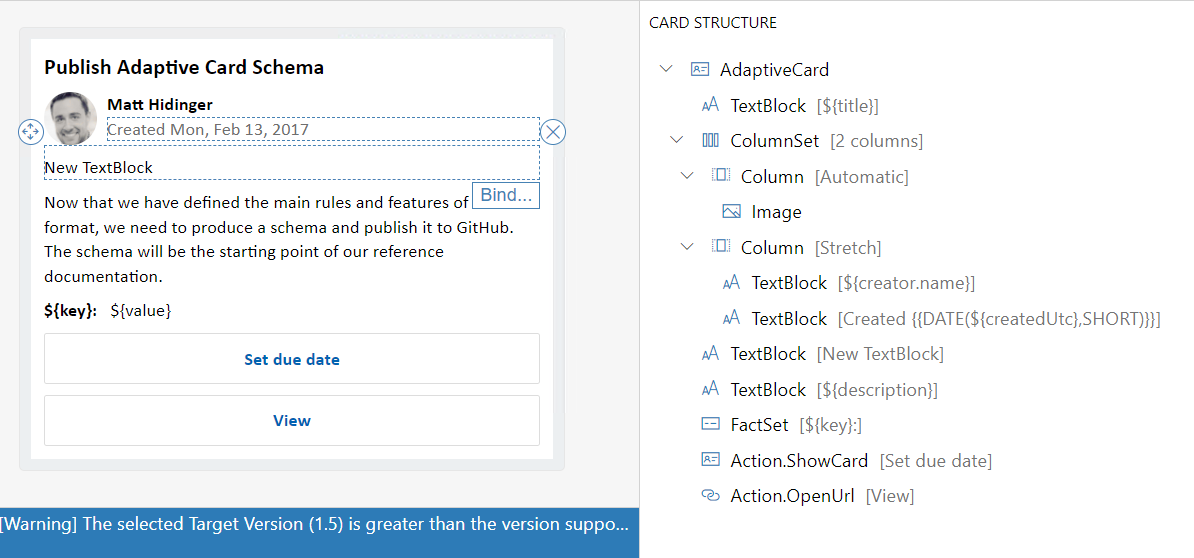Image resolution: width=1194 pixels, height=558 pixels.
Task: Click the Bind... button
Action: click(506, 195)
